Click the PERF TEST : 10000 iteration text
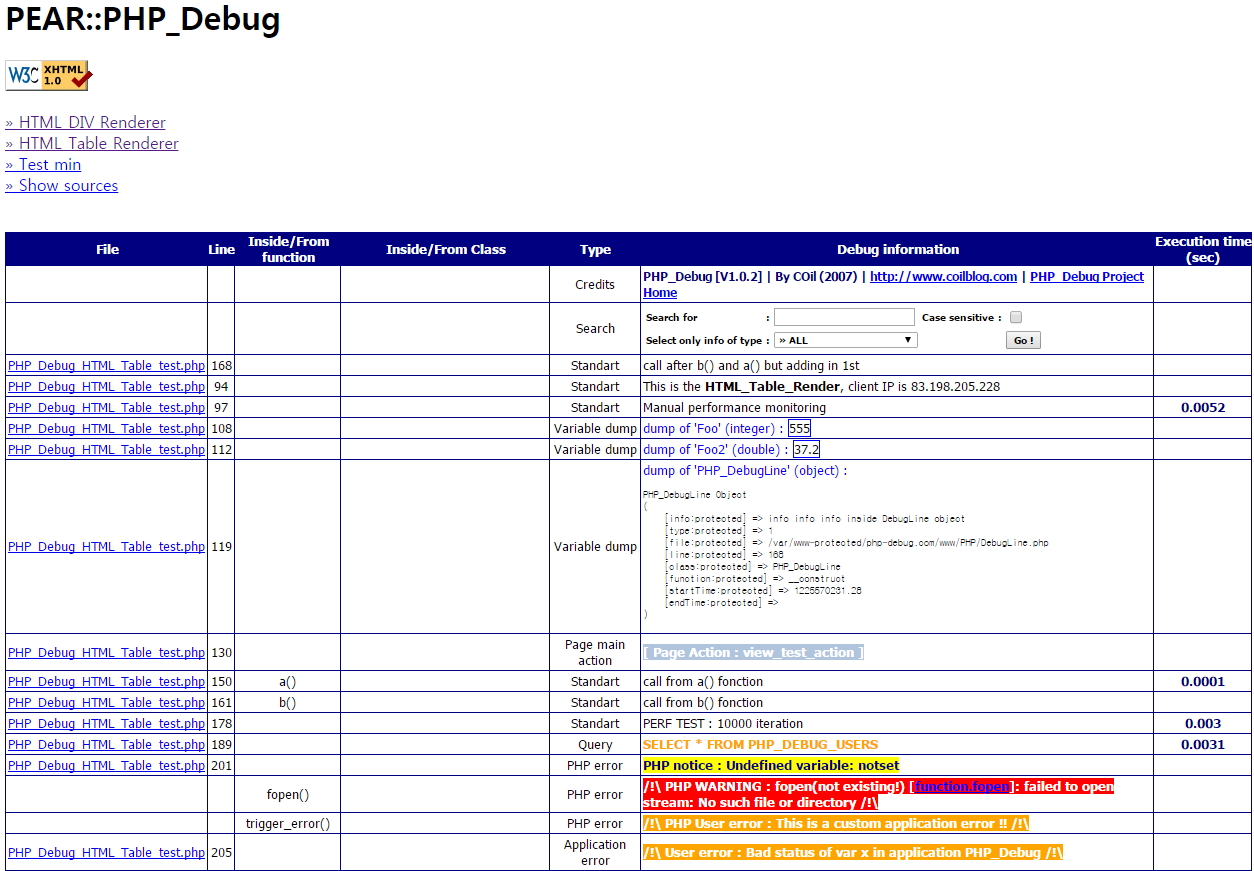The width and height of the screenshot is (1254, 871). (x=723, y=724)
